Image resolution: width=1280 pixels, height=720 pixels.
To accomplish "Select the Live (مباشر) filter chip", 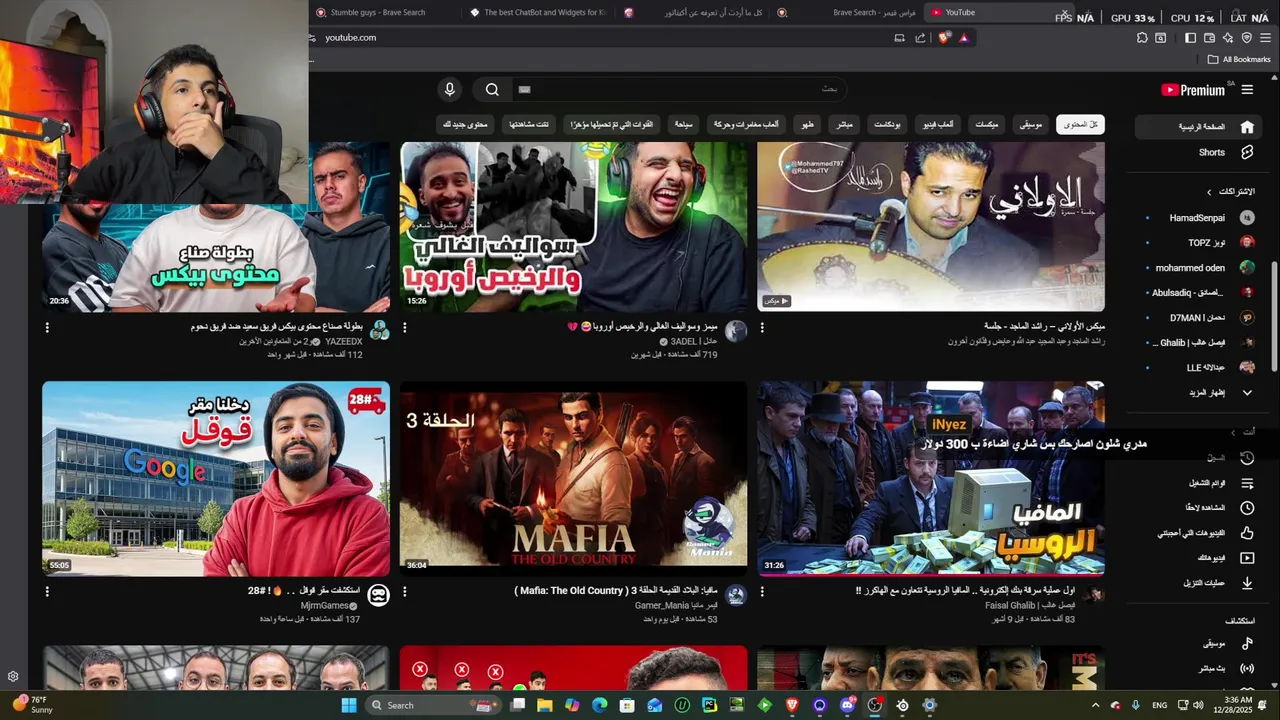I will click(x=844, y=125).
